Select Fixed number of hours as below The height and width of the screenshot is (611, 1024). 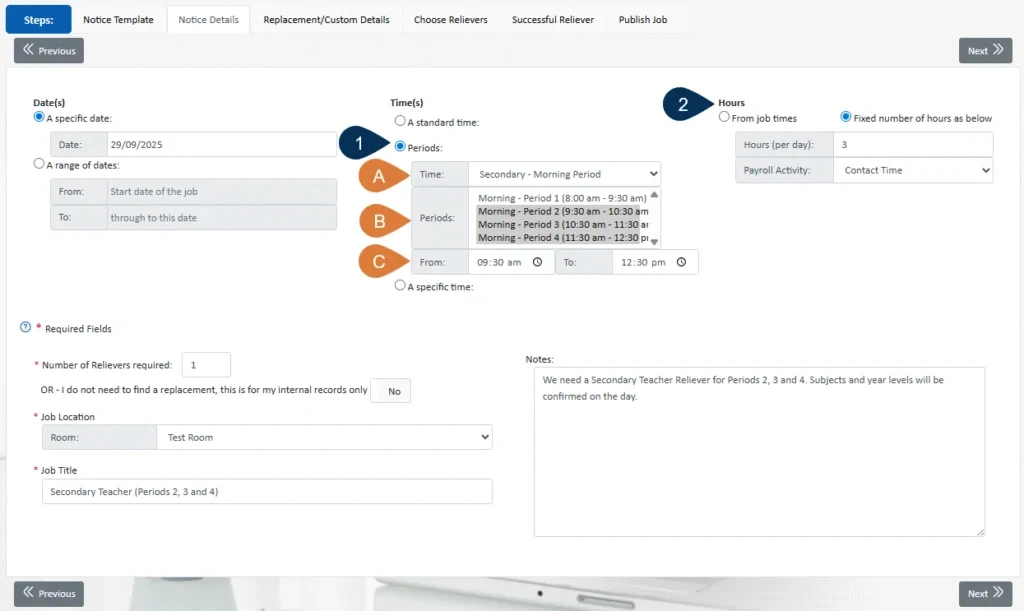point(846,117)
